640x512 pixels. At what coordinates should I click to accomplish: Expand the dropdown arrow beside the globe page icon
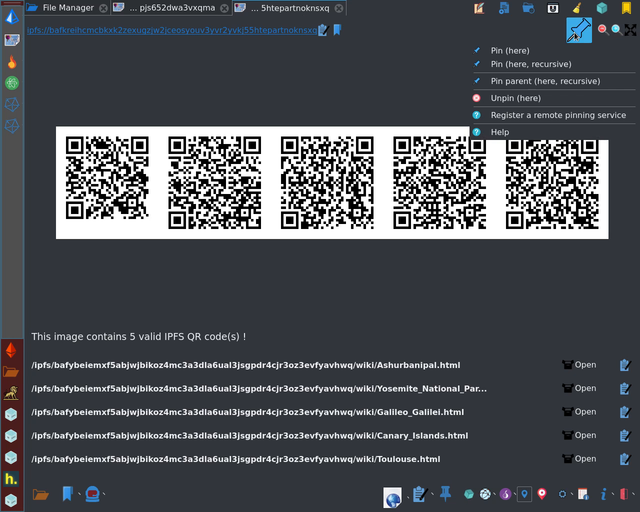pos(408,496)
